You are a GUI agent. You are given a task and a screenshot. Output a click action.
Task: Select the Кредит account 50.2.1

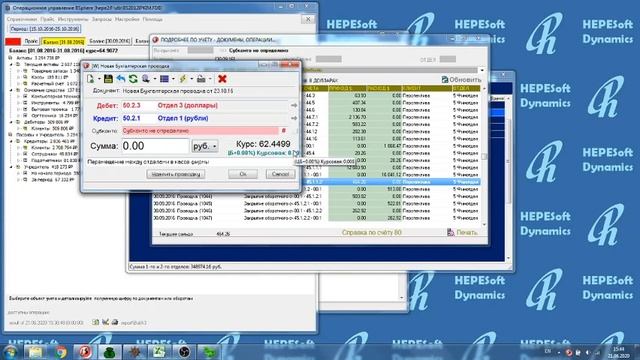(x=131, y=118)
